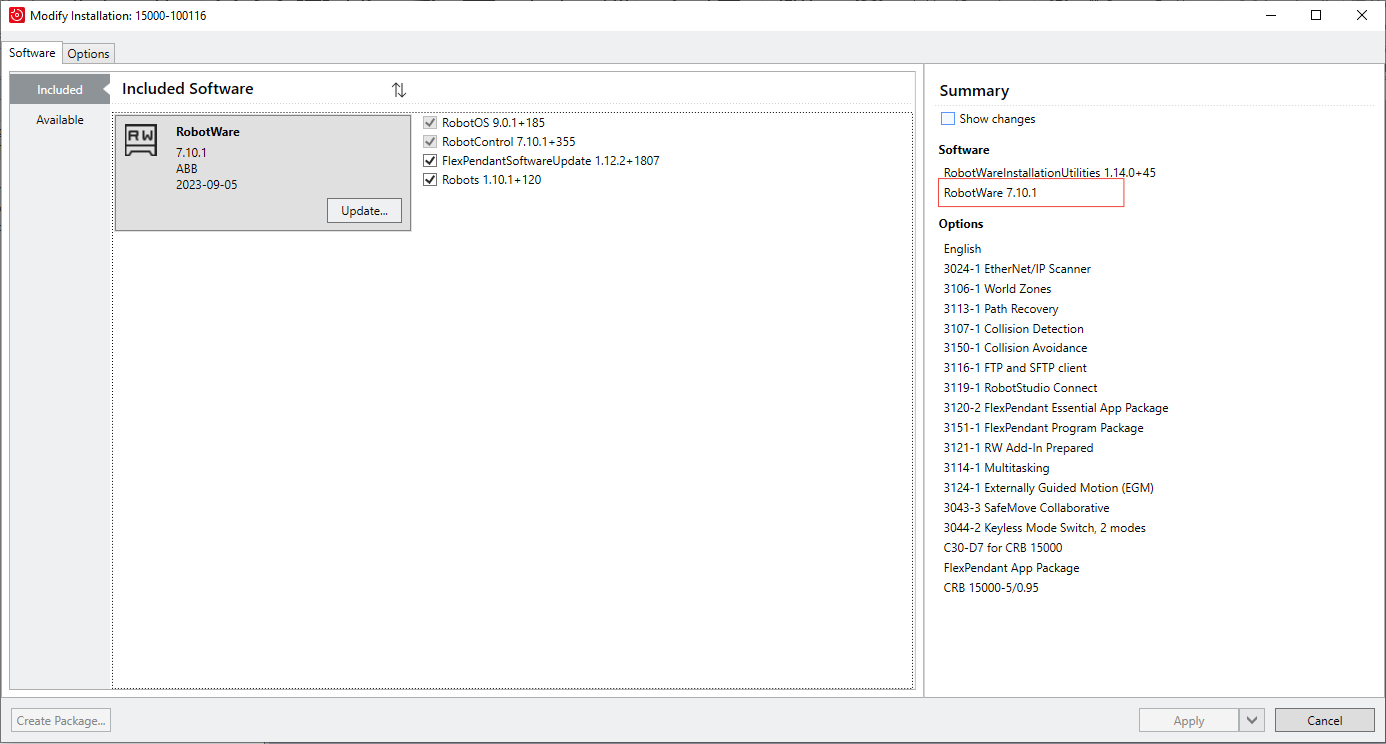
Task: Toggle the RobotOS 9.0.1+185 checkbox
Action: (431, 123)
